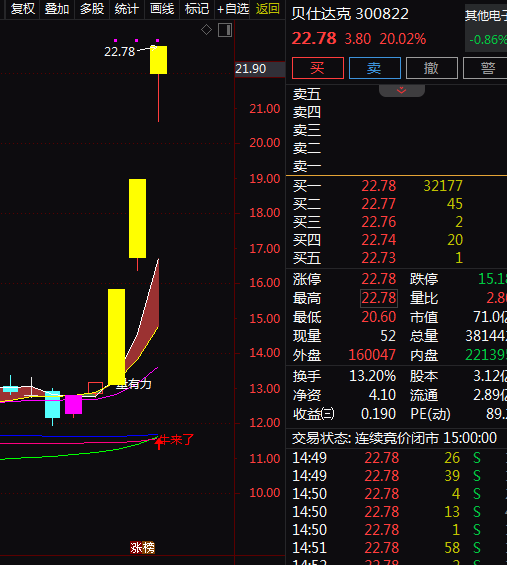The image size is (507, 565).
Task: Toggle the side panel layout icon
Action: (225, 30)
